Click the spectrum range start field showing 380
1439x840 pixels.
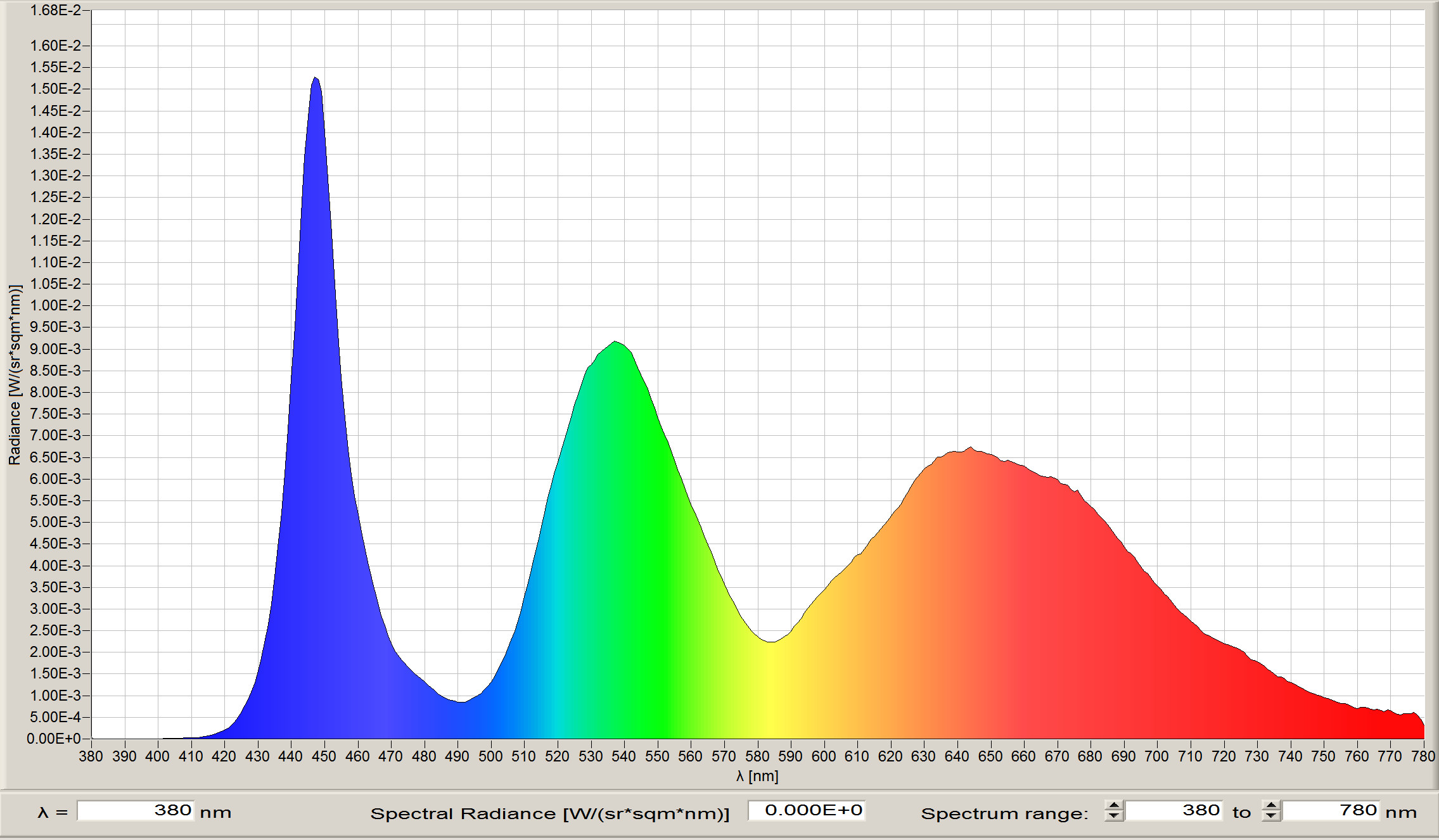(1174, 811)
